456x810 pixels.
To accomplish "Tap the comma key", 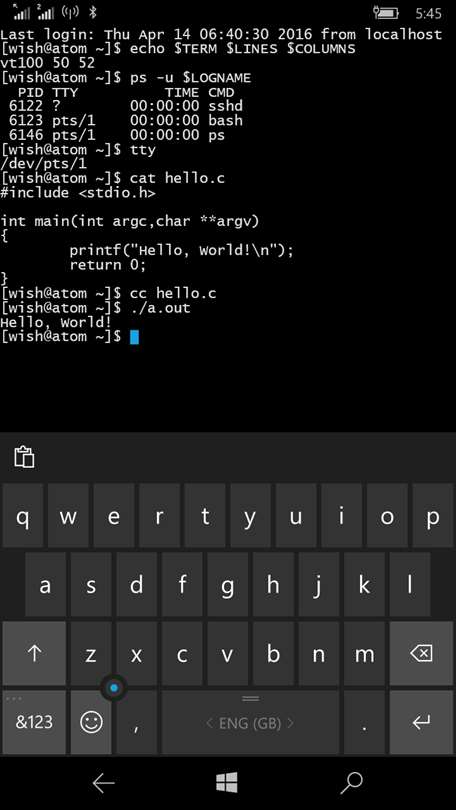I will 136,722.
